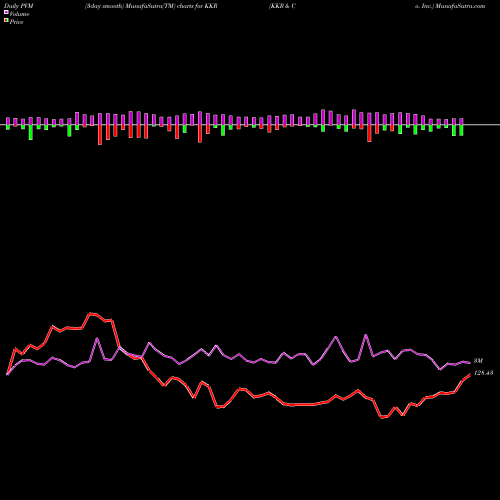Select the Volume legend label

[19, 14]
